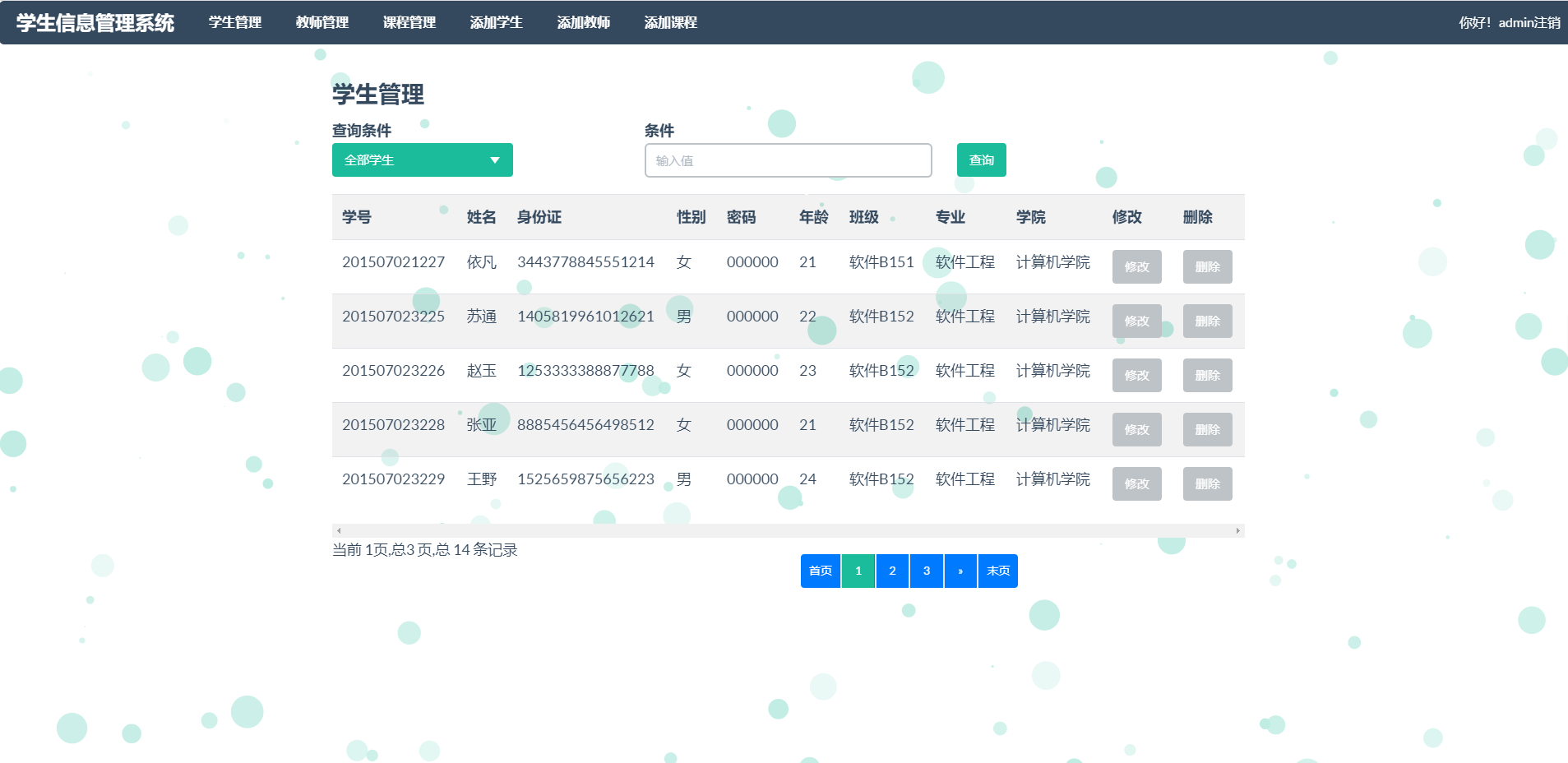Screen dimensions: 1568x763
Task: Select page 2 in pagination
Action: (892, 571)
